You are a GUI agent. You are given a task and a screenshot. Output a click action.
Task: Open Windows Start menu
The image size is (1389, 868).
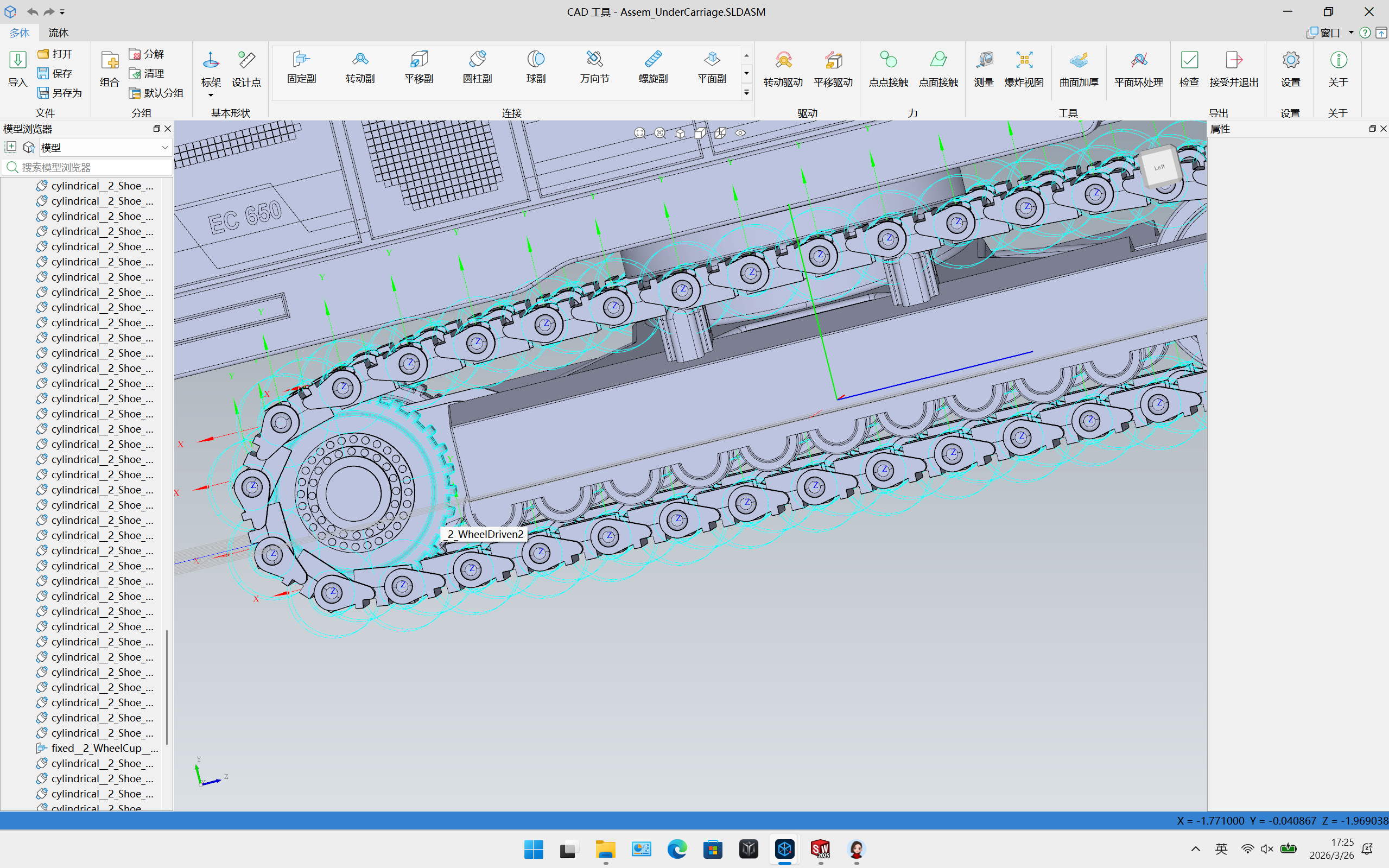[x=533, y=849]
